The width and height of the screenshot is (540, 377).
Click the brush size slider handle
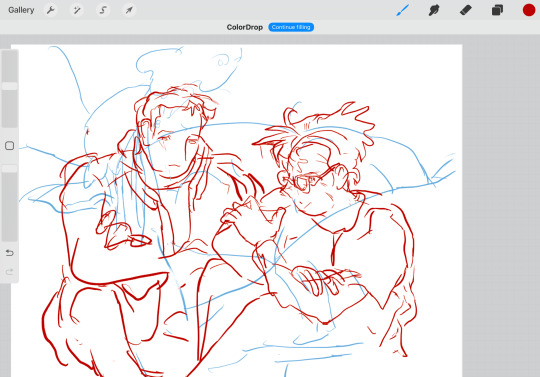(x=10, y=86)
